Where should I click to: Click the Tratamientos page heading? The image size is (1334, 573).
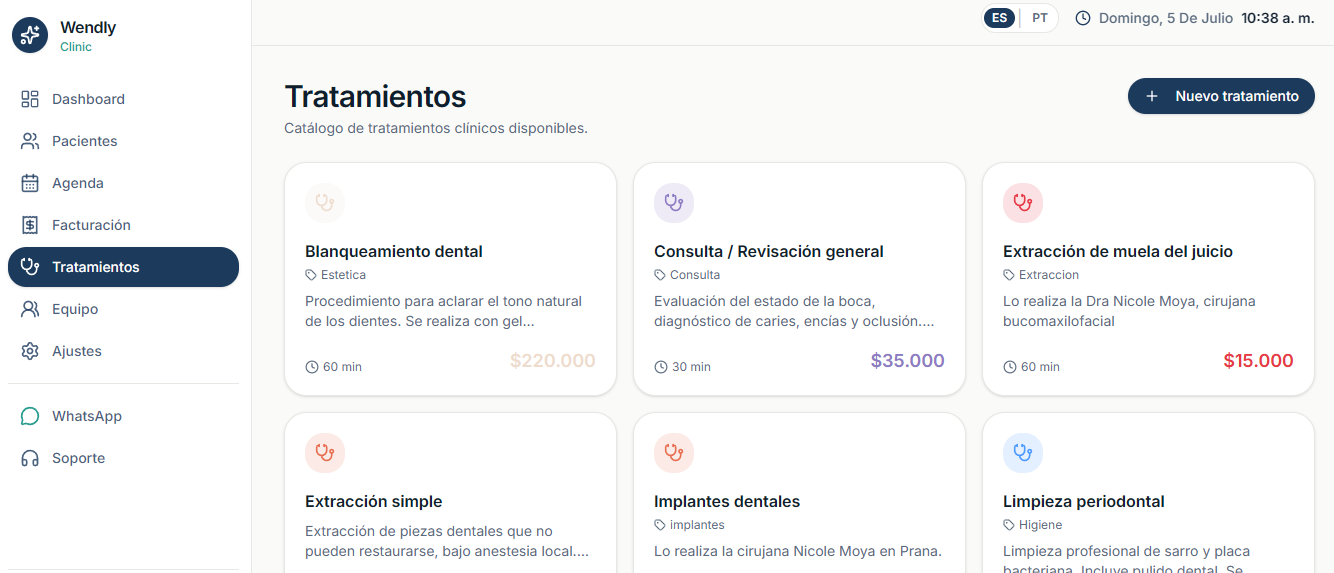[x=375, y=97]
